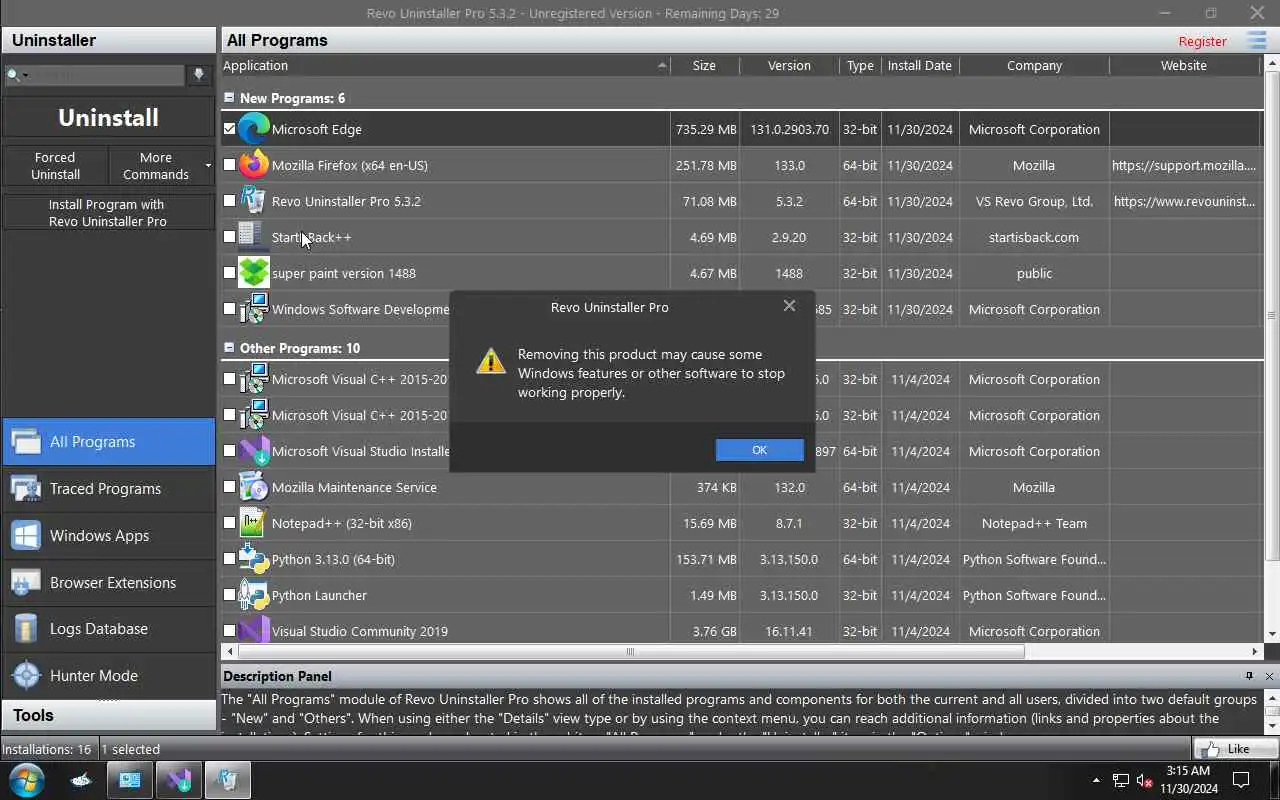Check the Revo Uninstaller Pro 5.3.2 checkbox

(229, 201)
